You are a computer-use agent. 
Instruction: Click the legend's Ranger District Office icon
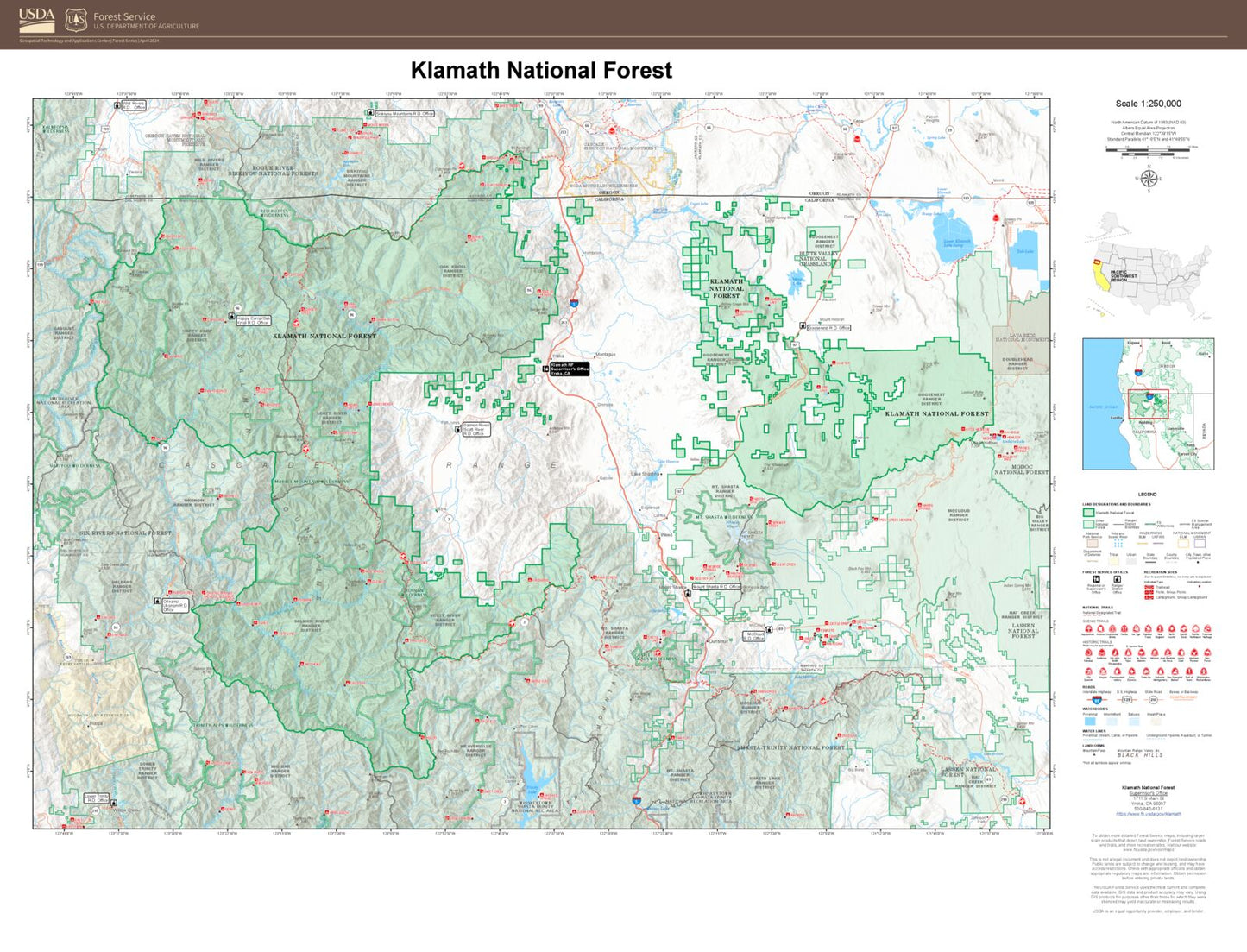coord(1118,579)
